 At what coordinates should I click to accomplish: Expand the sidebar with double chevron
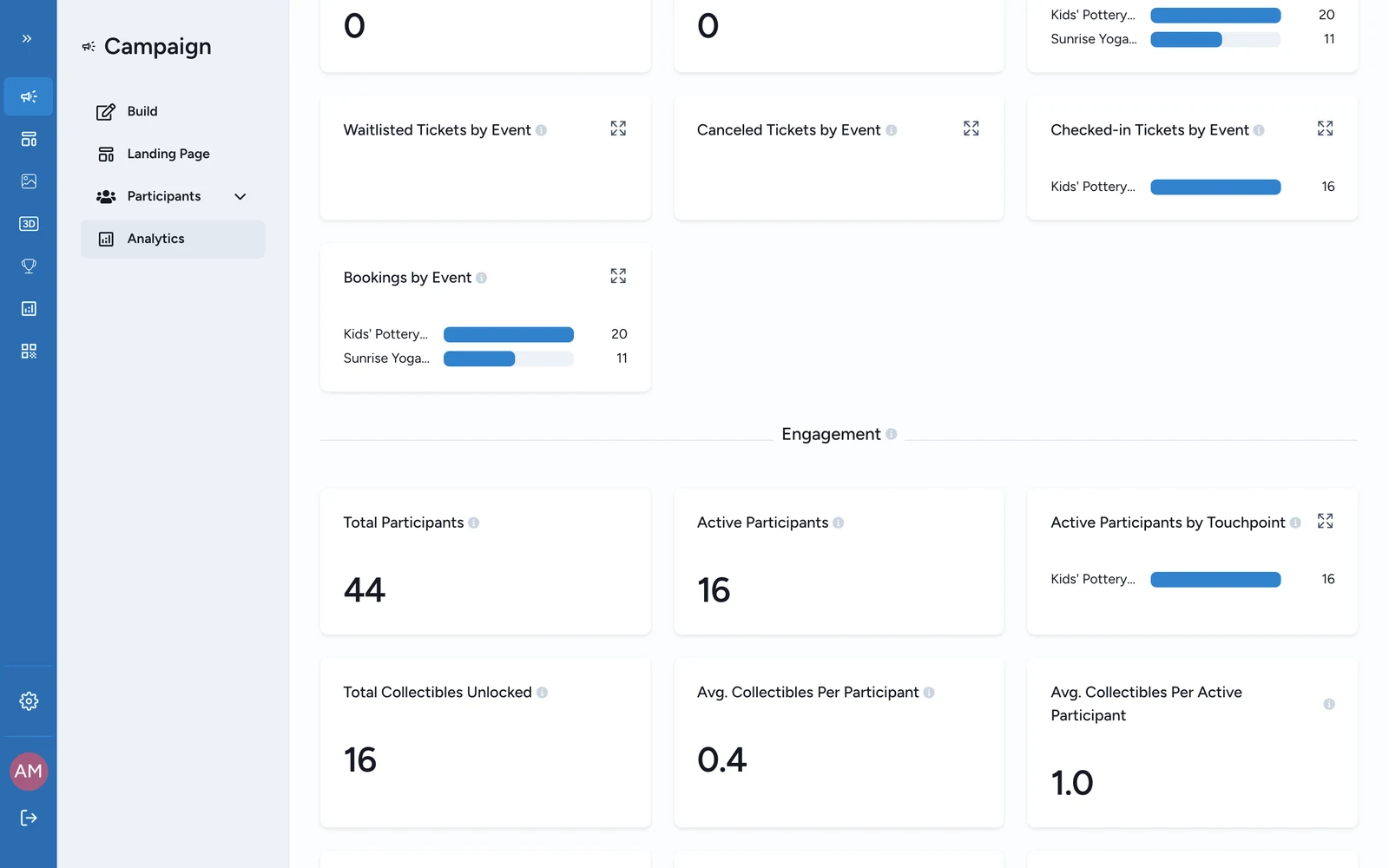tap(27, 38)
